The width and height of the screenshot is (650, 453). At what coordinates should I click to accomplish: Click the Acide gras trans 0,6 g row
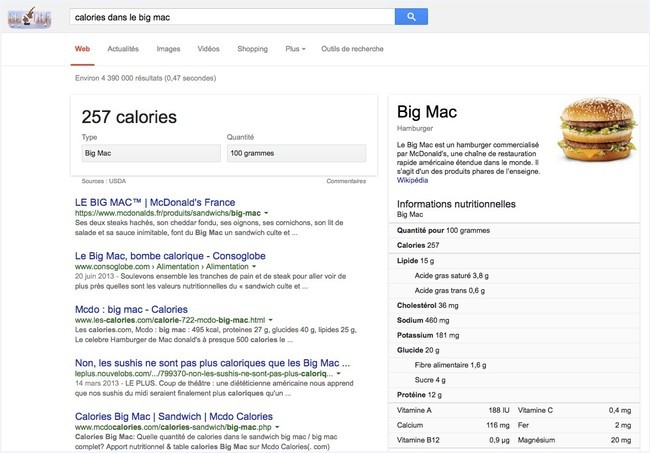pyautogui.click(x=514, y=291)
